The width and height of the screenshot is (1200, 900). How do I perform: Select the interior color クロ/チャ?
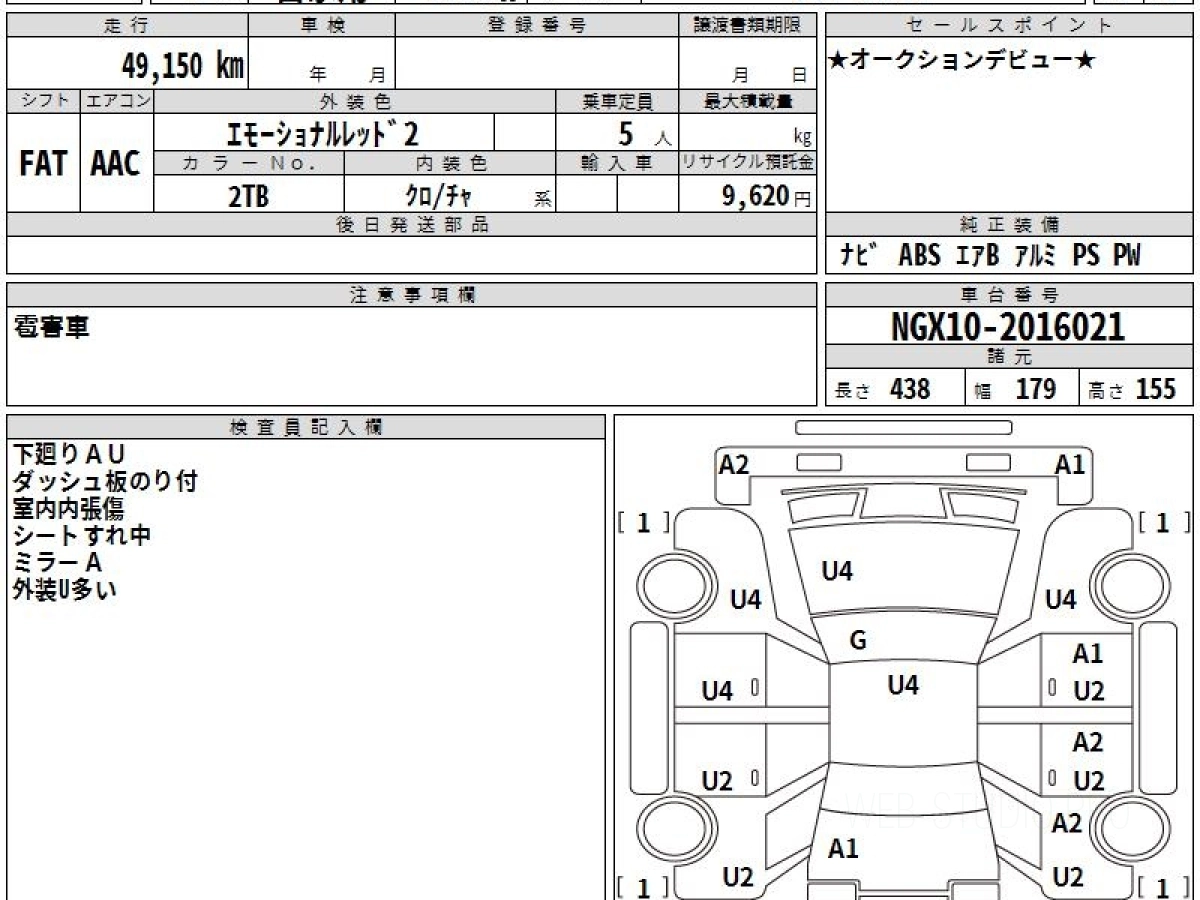(438, 196)
